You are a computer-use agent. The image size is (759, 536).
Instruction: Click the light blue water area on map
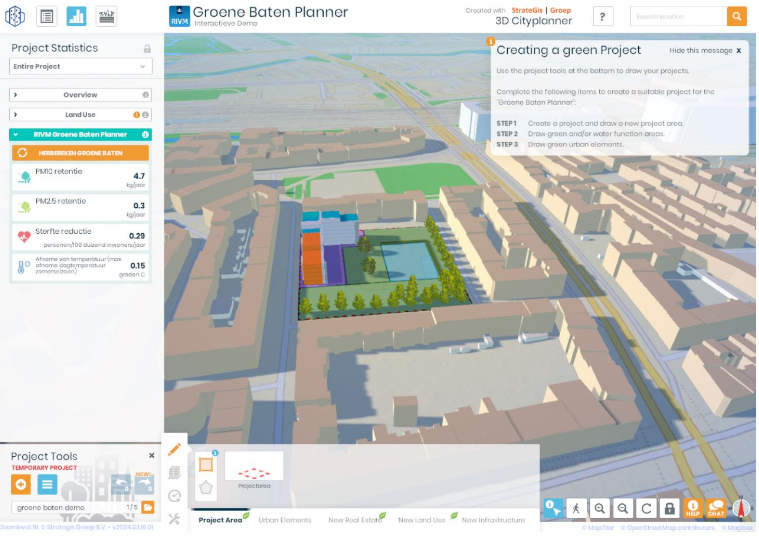point(409,261)
